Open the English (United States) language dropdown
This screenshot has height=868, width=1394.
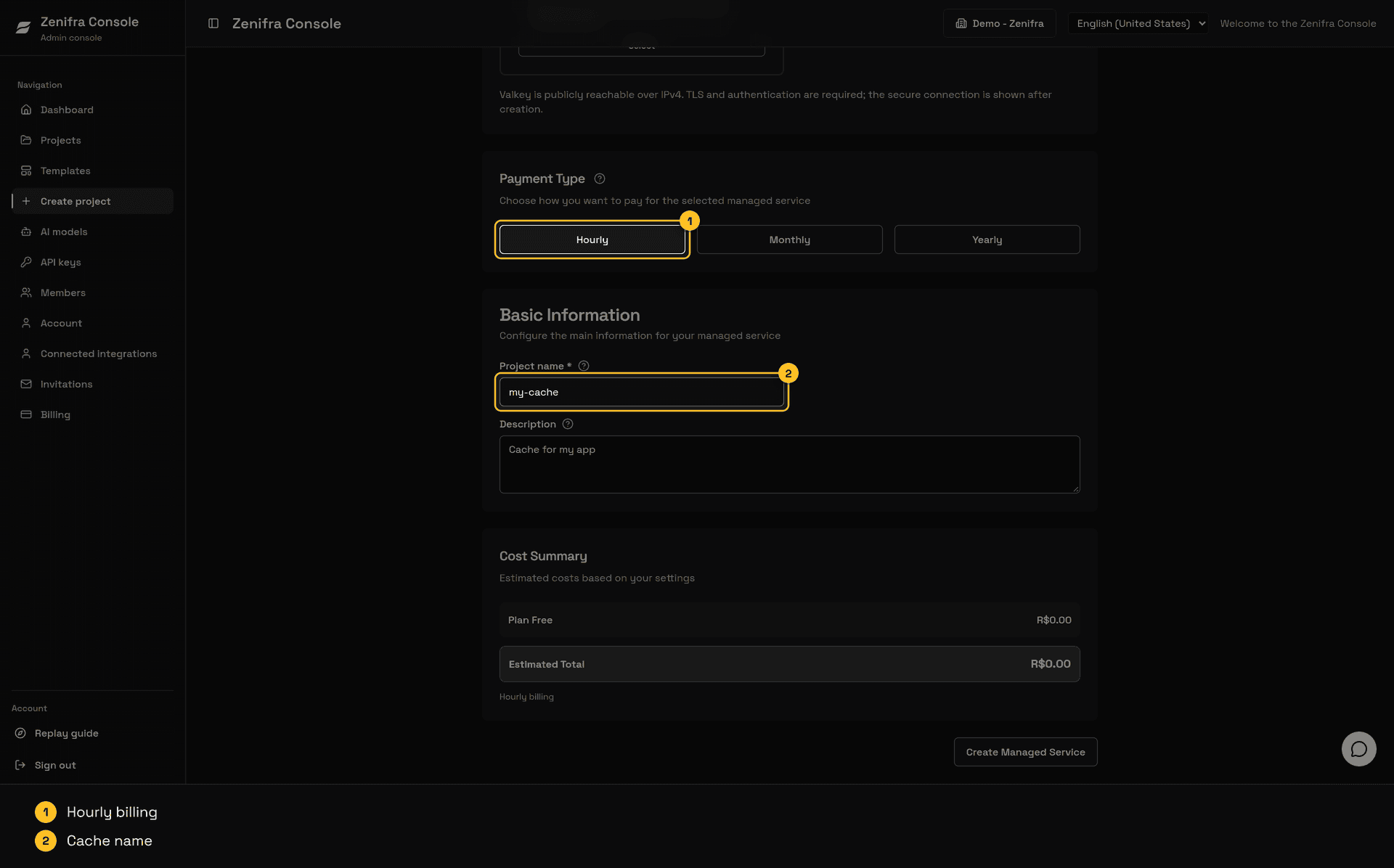click(x=1138, y=23)
